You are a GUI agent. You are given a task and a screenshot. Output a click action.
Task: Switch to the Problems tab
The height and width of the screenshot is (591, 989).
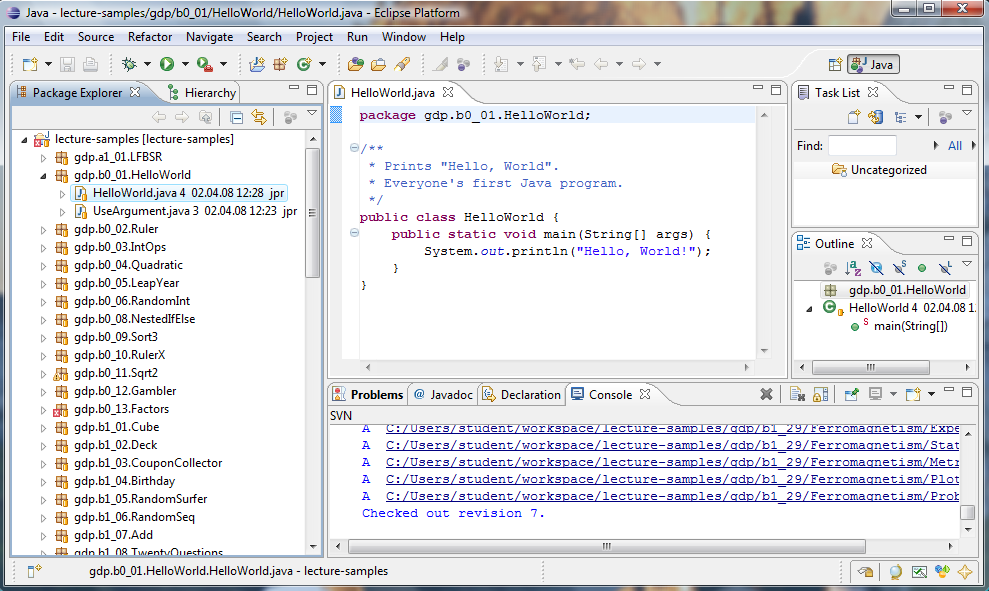coord(368,395)
